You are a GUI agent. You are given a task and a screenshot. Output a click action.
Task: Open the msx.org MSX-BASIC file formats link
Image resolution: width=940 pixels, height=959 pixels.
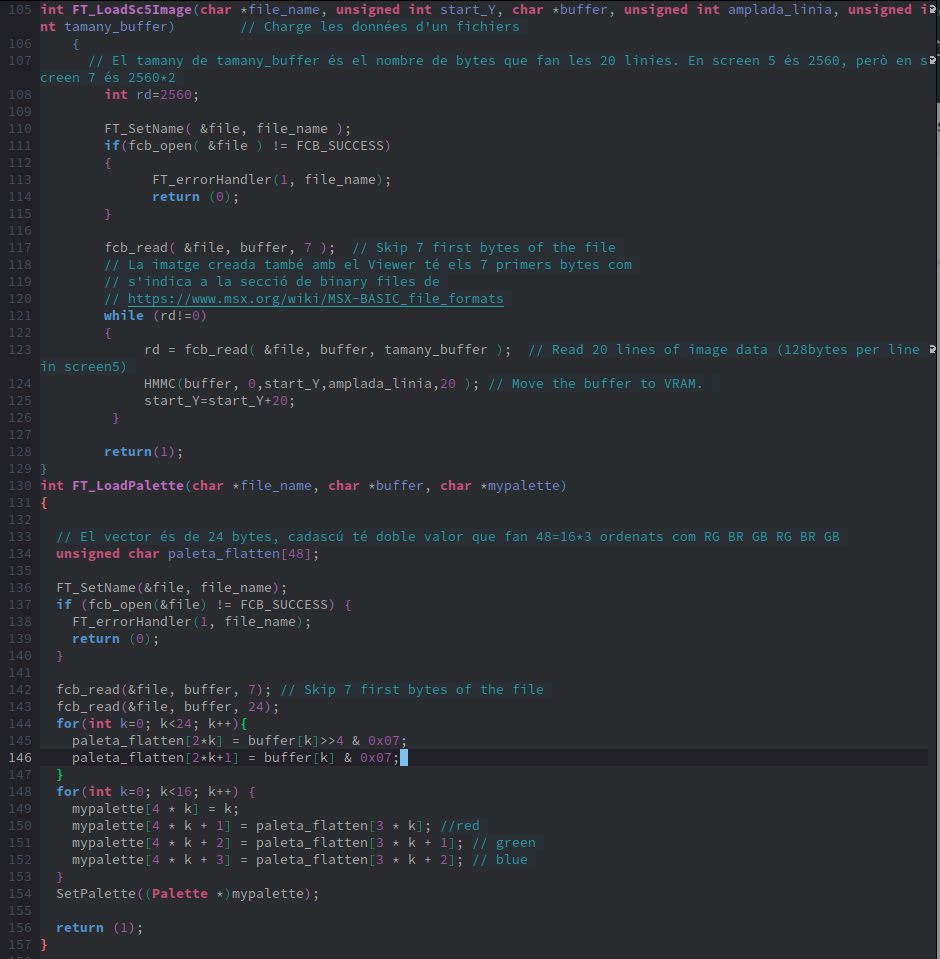(316, 298)
